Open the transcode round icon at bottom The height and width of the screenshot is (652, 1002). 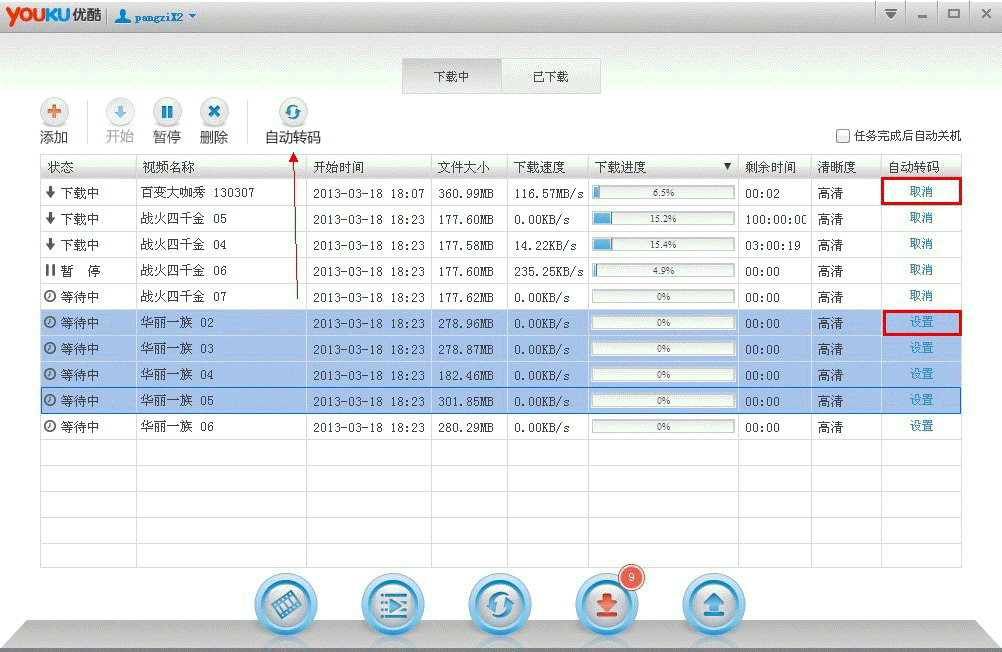click(499, 604)
